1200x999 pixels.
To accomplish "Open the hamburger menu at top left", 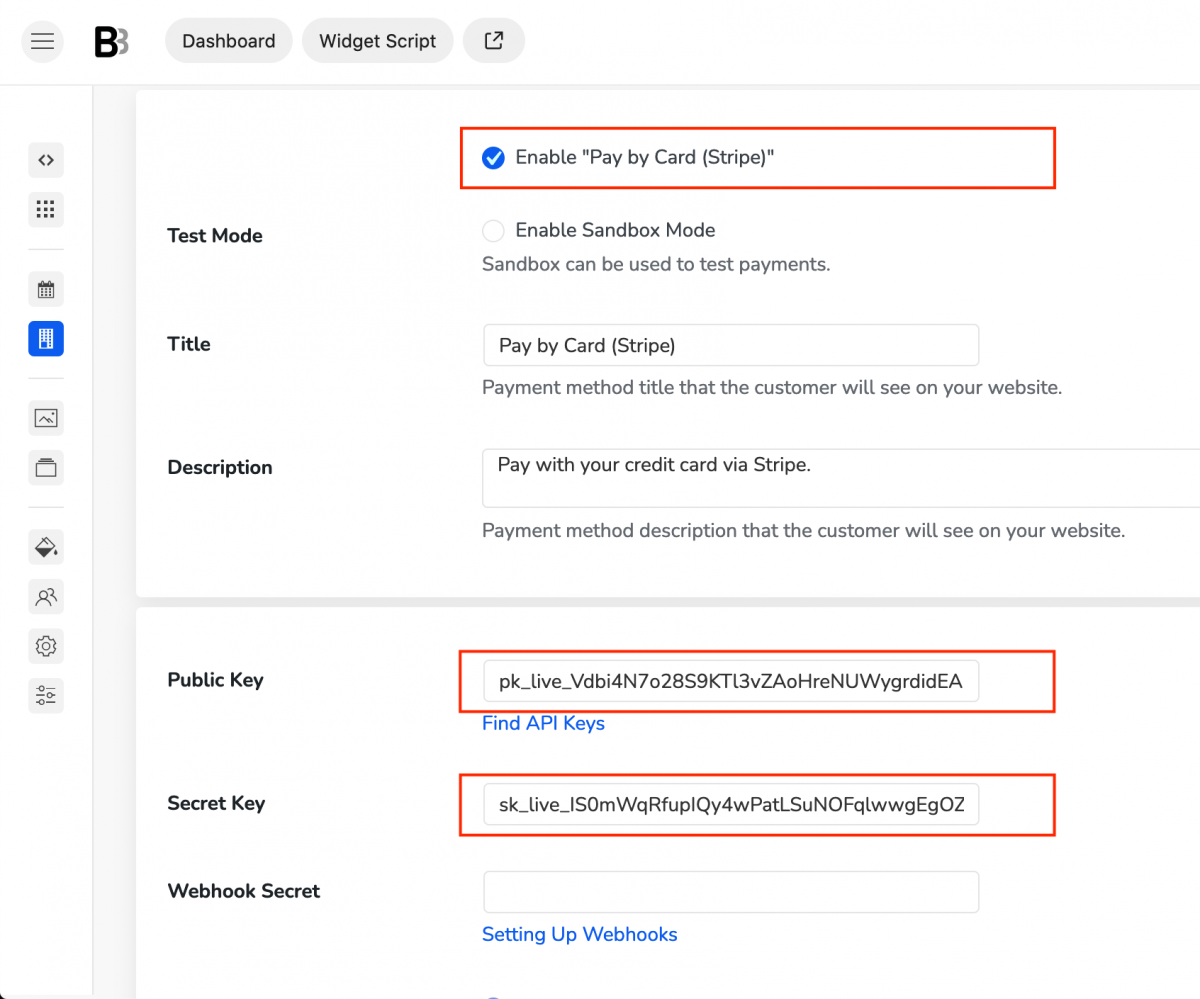I will [42, 41].
